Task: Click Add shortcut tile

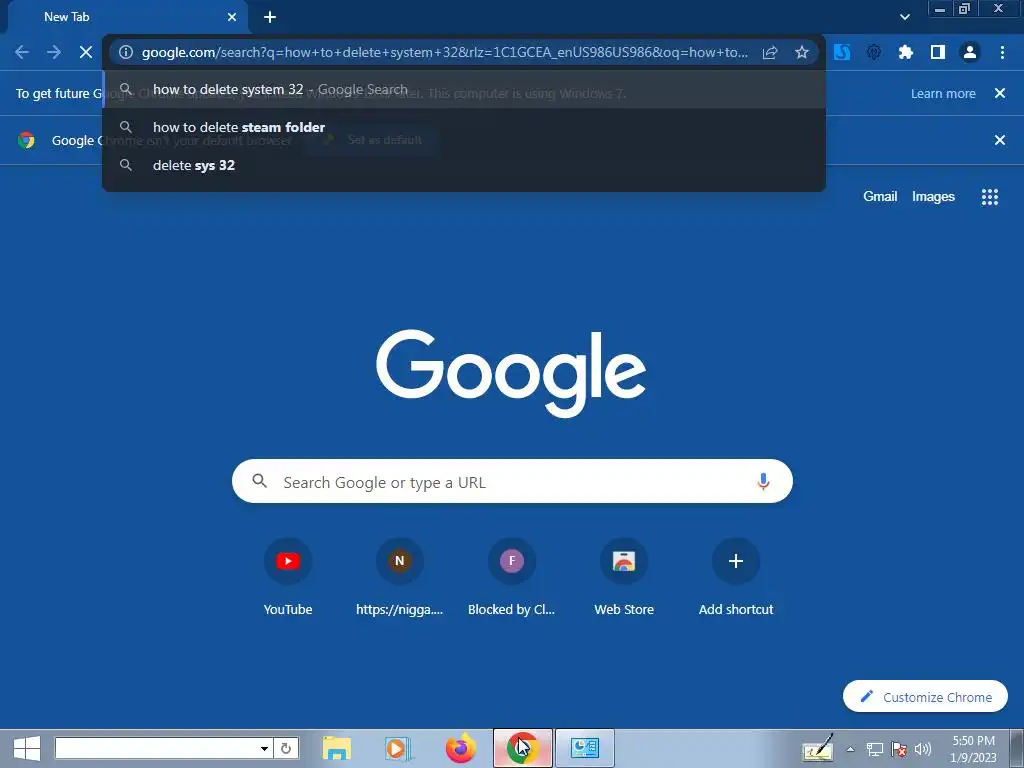Action: click(736, 579)
